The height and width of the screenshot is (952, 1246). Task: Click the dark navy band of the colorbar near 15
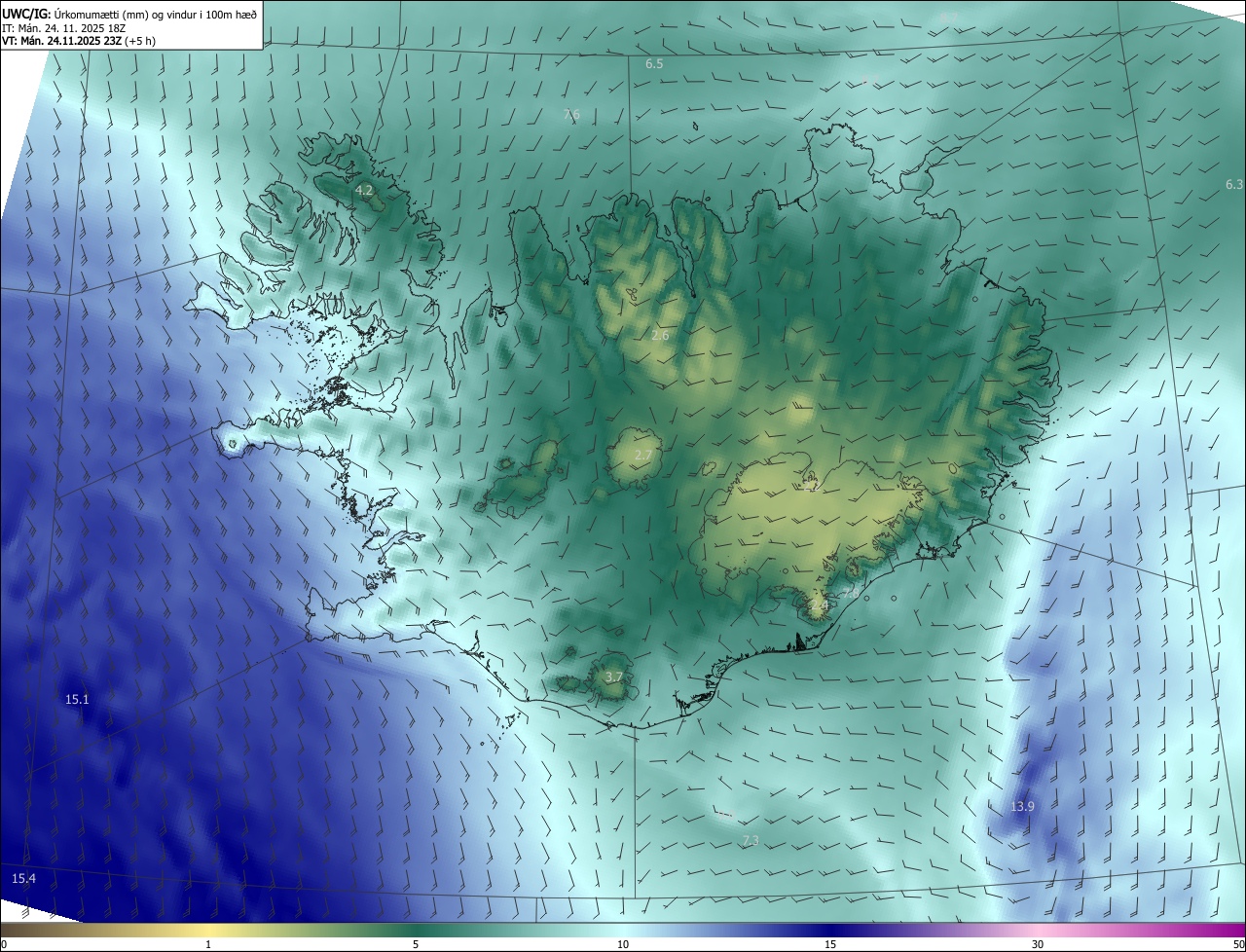click(830, 931)
